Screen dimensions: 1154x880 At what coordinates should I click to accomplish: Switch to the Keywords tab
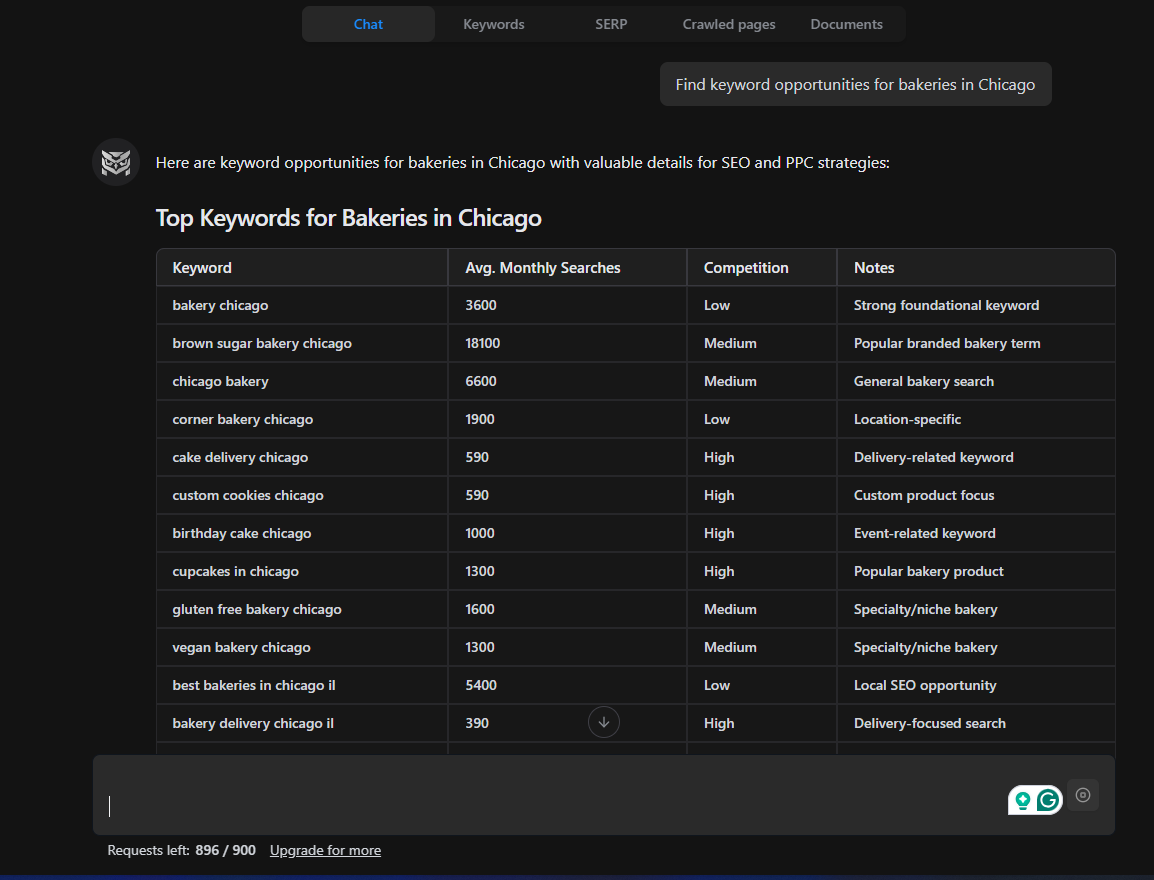coord(493,24)
